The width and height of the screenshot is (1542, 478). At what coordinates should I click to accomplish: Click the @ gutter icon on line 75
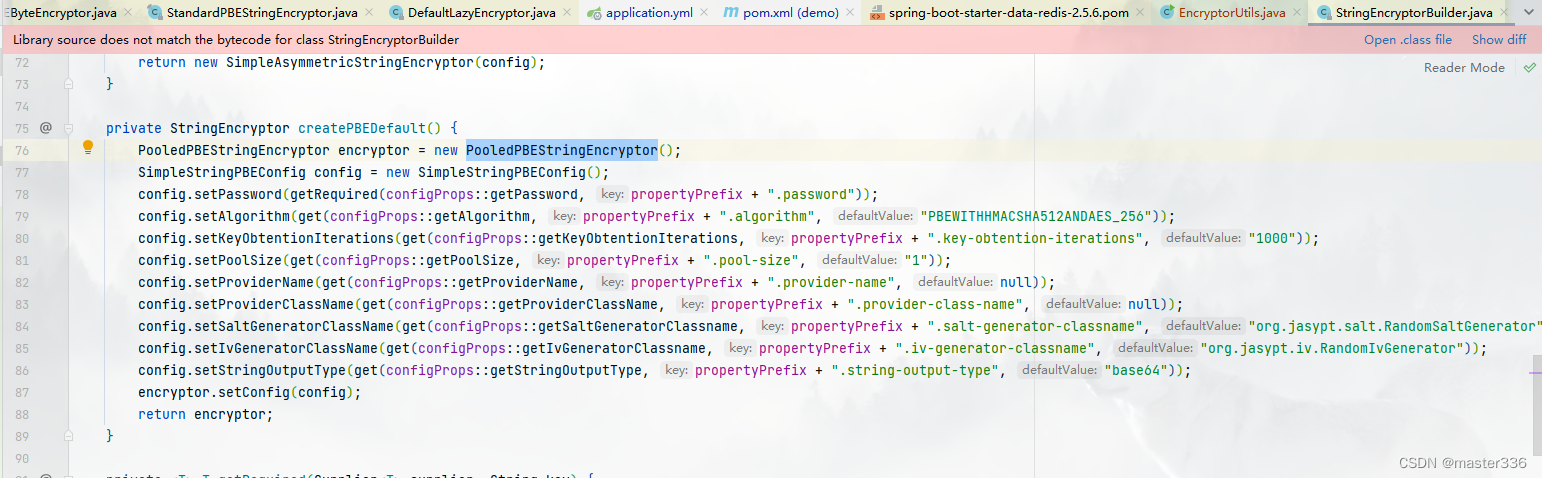coord(46,128)
